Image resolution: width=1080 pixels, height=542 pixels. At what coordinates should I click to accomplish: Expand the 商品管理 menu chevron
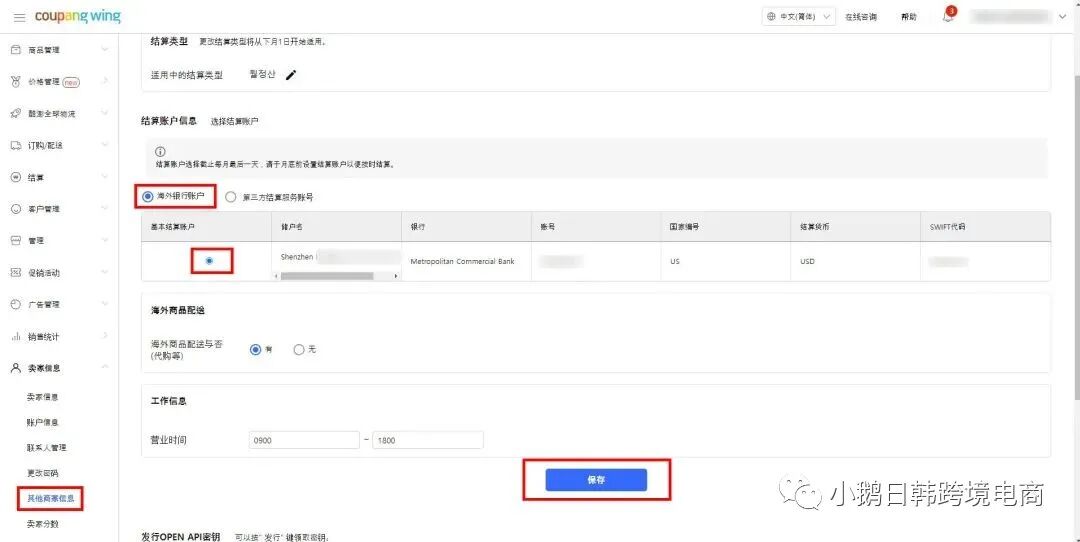point(105,50)
